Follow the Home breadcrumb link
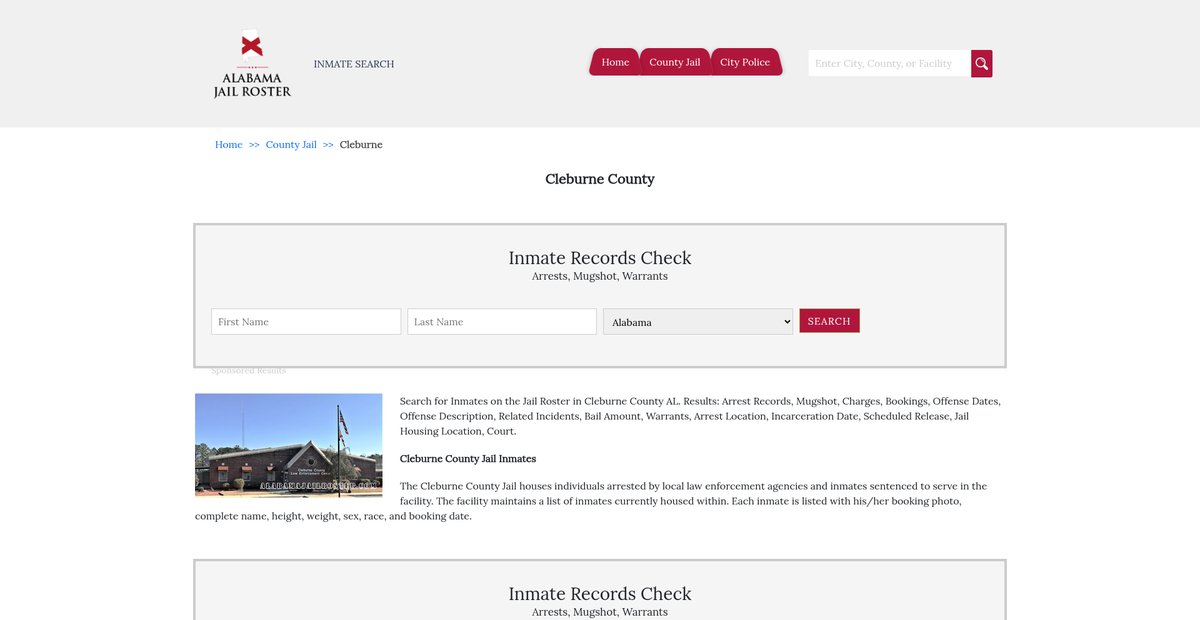The height and width of the screenshot is (620, 1200). pos(229,145)
